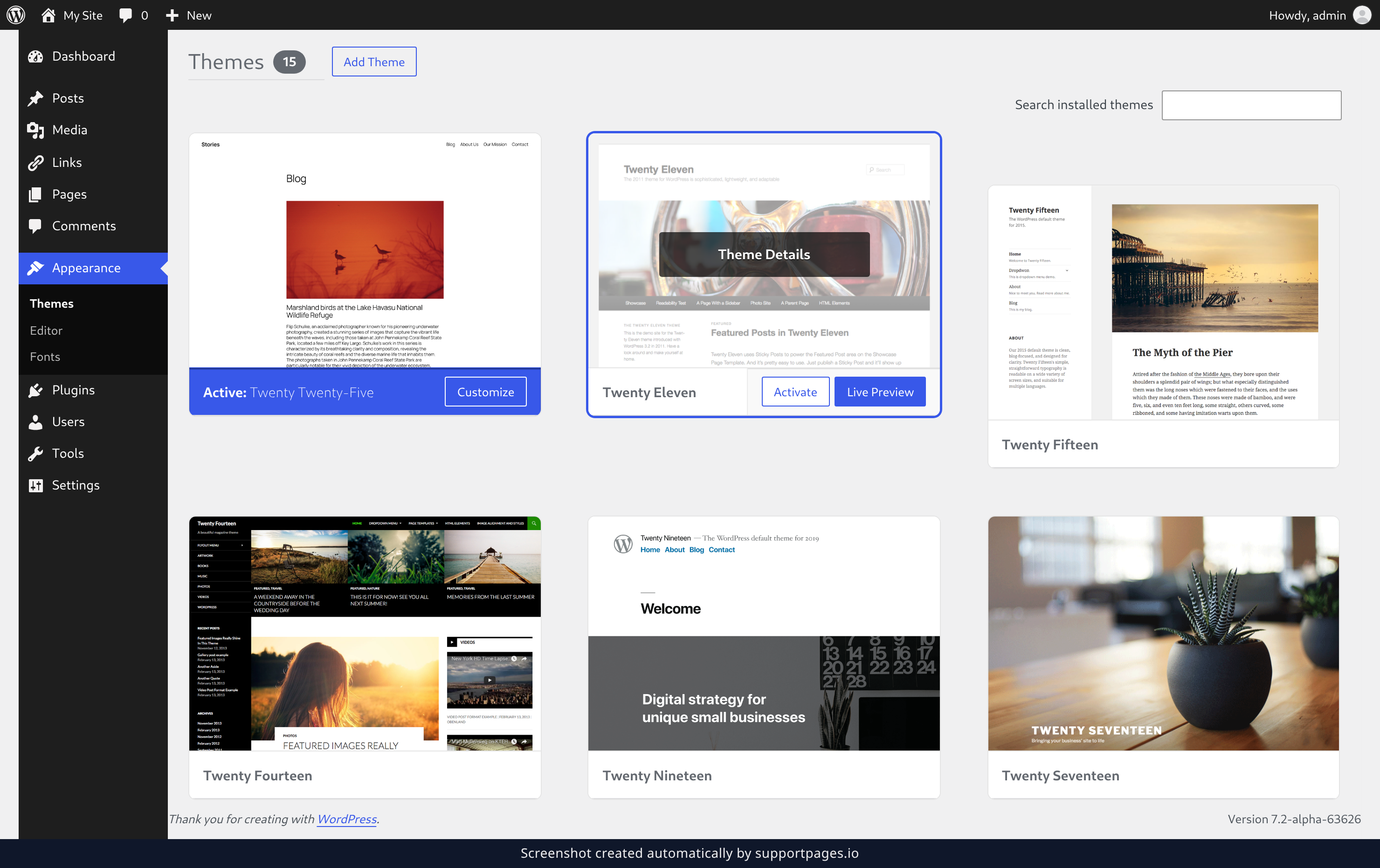The image size is (1380, 868).
Task: Click the Dashboard gauge icon
Action: tap(35, 56)
